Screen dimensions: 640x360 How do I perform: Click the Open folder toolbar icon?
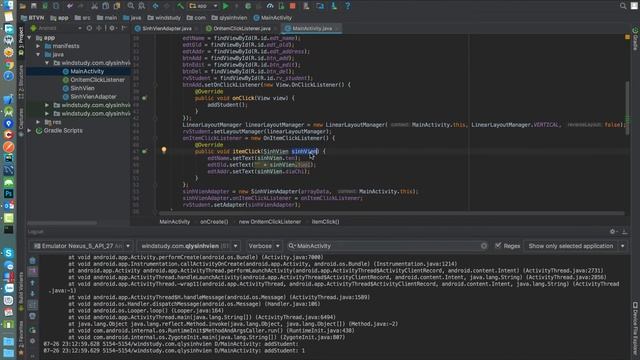click(x=23, y=6)
